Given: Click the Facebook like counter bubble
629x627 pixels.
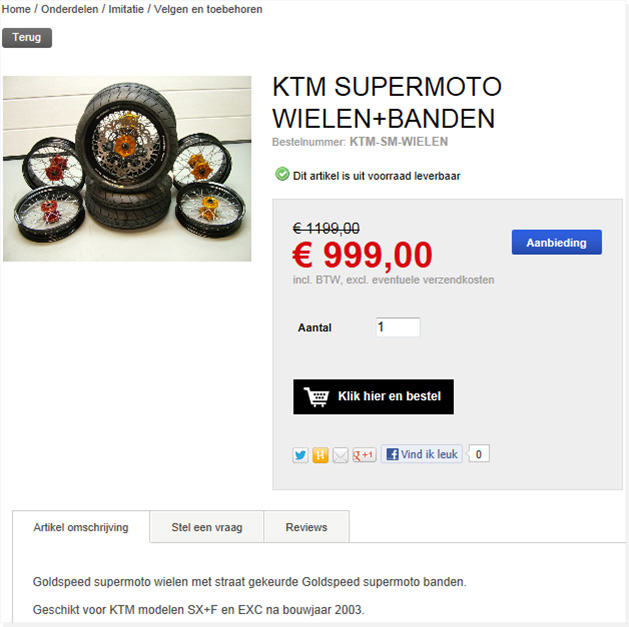Looking at the screenshot, I should point(479,454).
